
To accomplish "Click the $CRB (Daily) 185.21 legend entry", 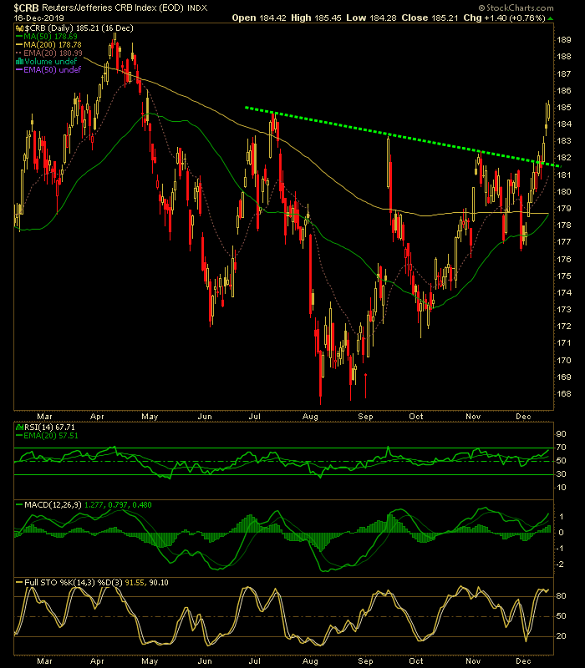I will (x=79, y=28).
